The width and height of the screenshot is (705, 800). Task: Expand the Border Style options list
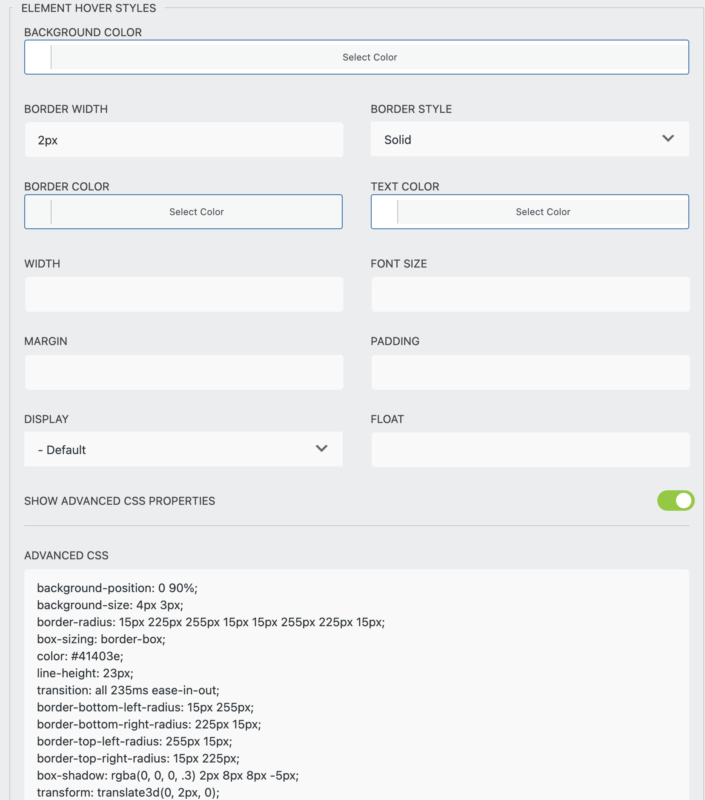point(530,139)
